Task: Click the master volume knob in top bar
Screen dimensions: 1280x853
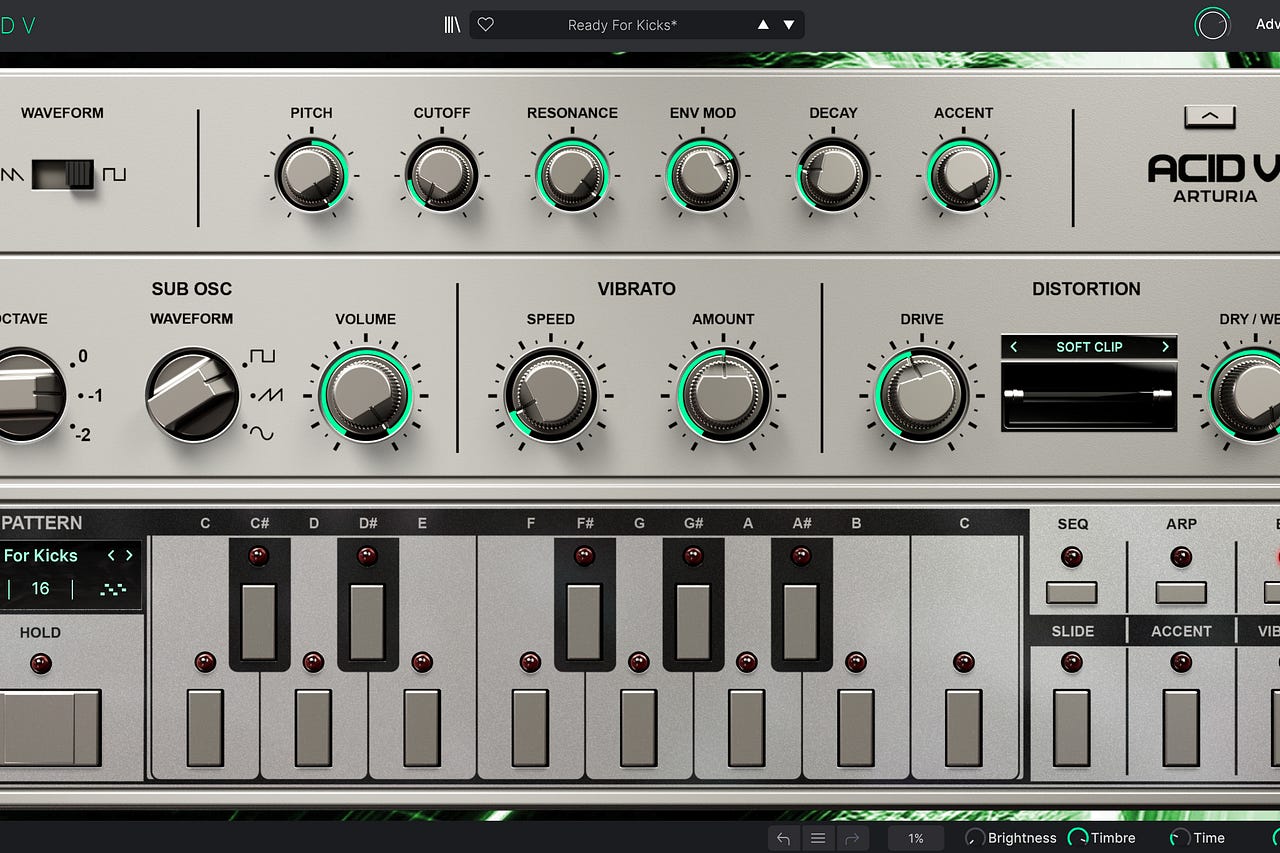Action: point(1212,25)
